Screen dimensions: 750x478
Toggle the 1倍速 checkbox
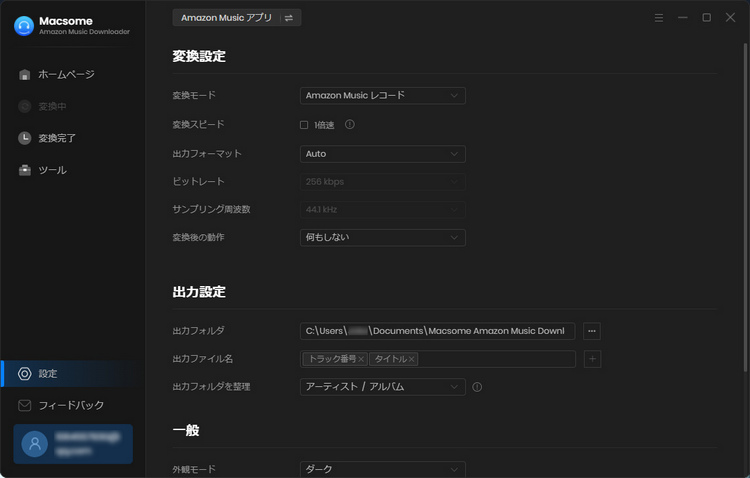[304, 125]
